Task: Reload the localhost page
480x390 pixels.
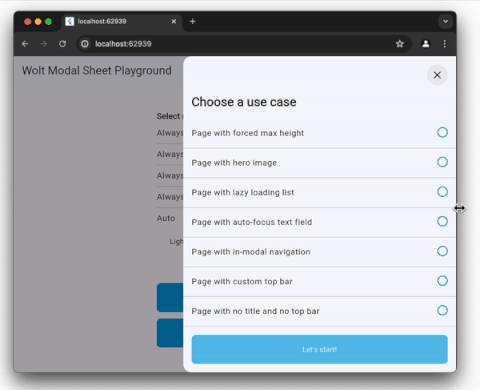Action: 62,44
